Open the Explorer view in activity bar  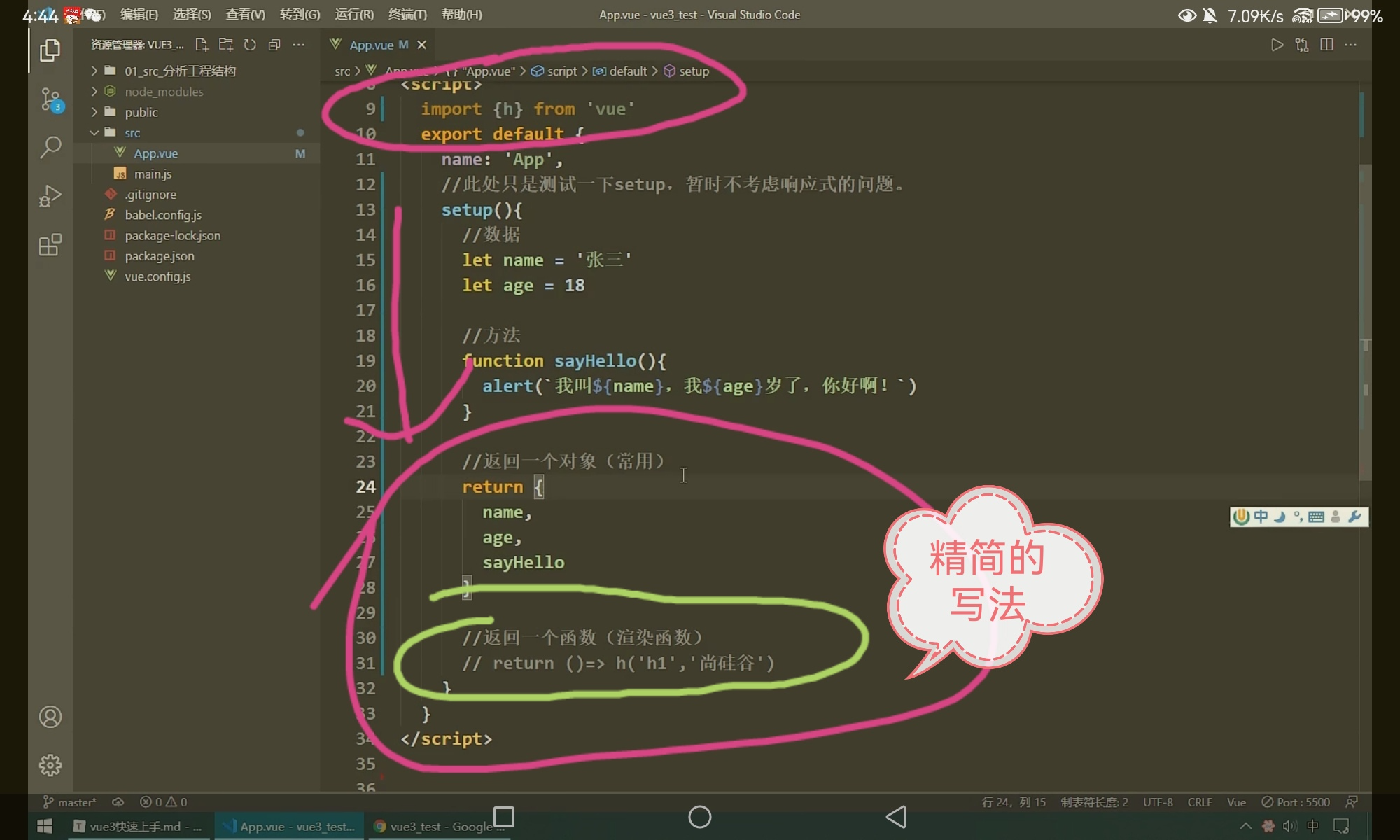(x=50, y=50)
